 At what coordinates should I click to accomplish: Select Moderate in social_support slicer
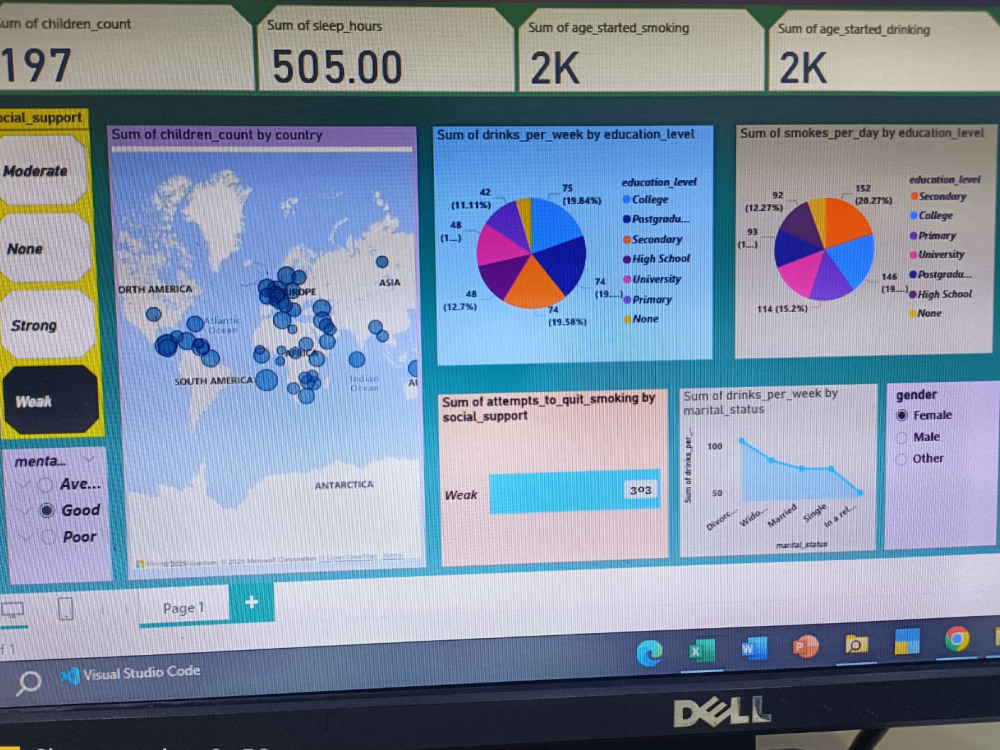(x=43, y=171)
